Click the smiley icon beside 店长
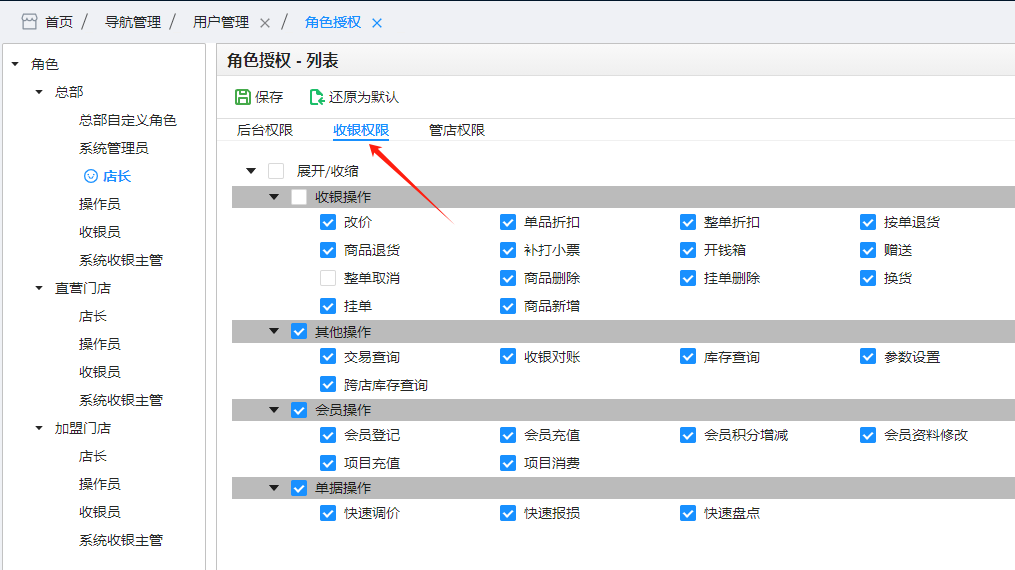 [x=91, y=176]
